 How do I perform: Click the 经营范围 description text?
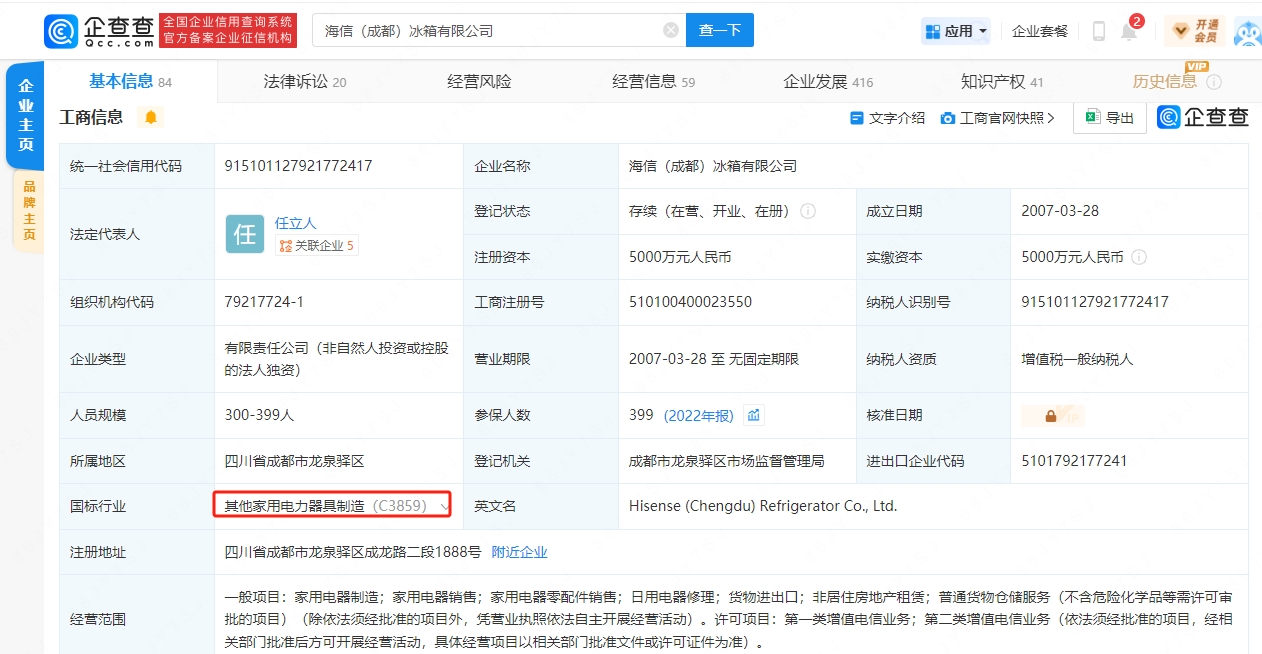[x=729, y=619]
